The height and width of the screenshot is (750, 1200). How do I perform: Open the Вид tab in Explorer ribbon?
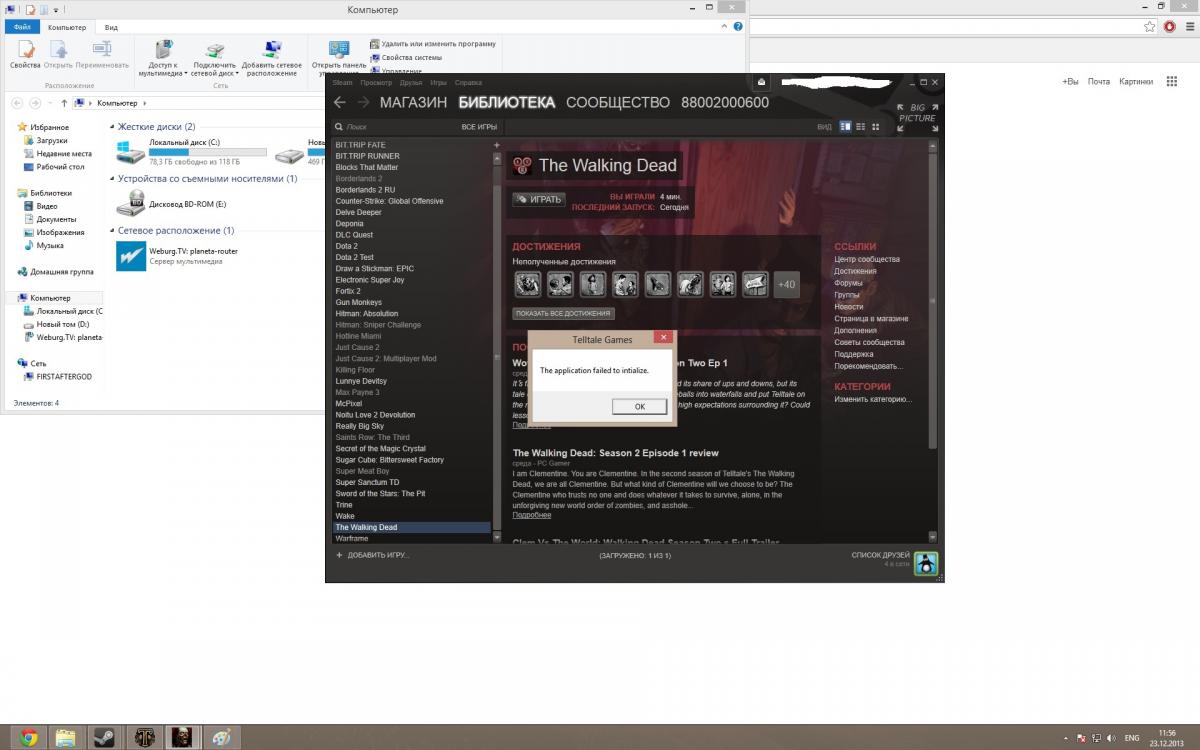click(x=111, y=27)
